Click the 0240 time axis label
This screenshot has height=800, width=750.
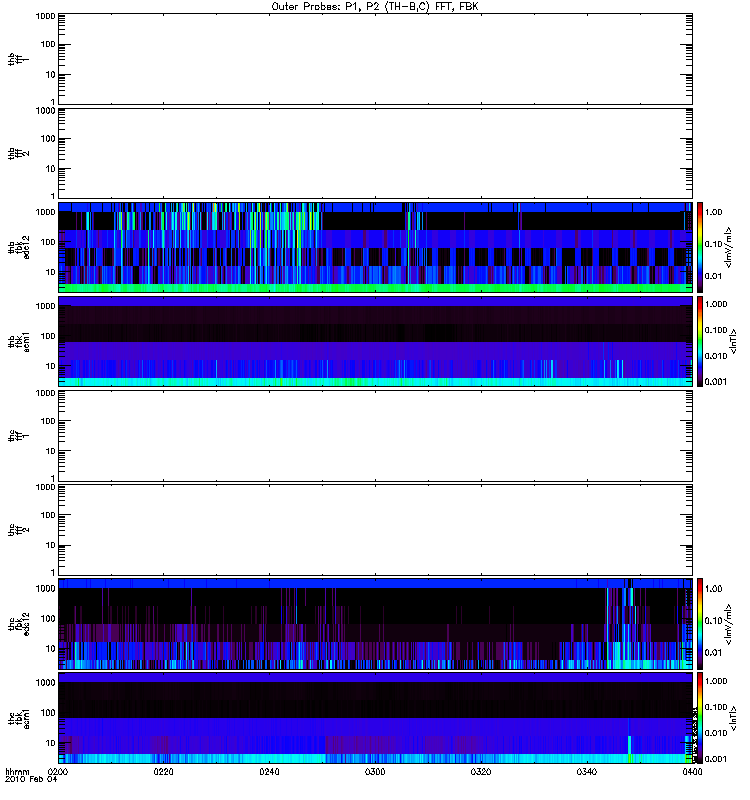point(269,772)
